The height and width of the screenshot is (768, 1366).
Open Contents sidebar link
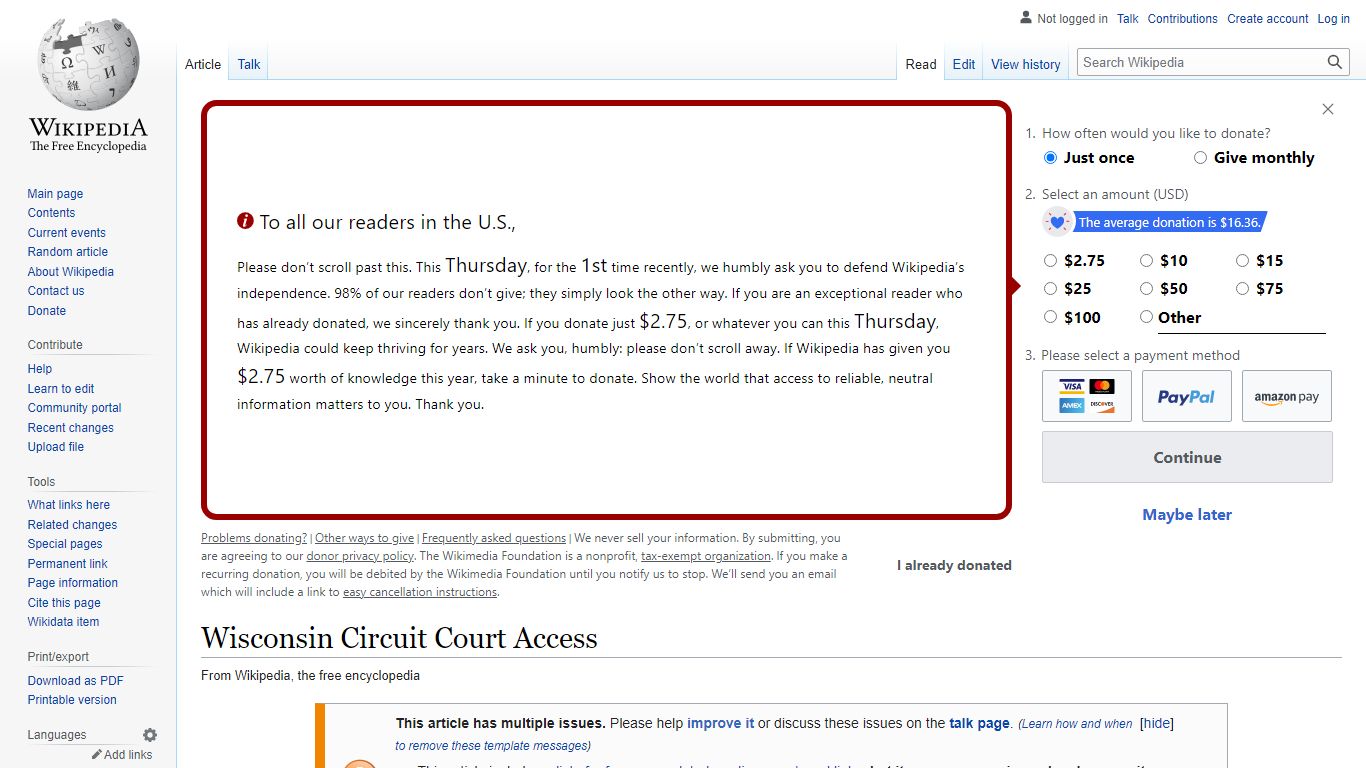tap(51, 213)
